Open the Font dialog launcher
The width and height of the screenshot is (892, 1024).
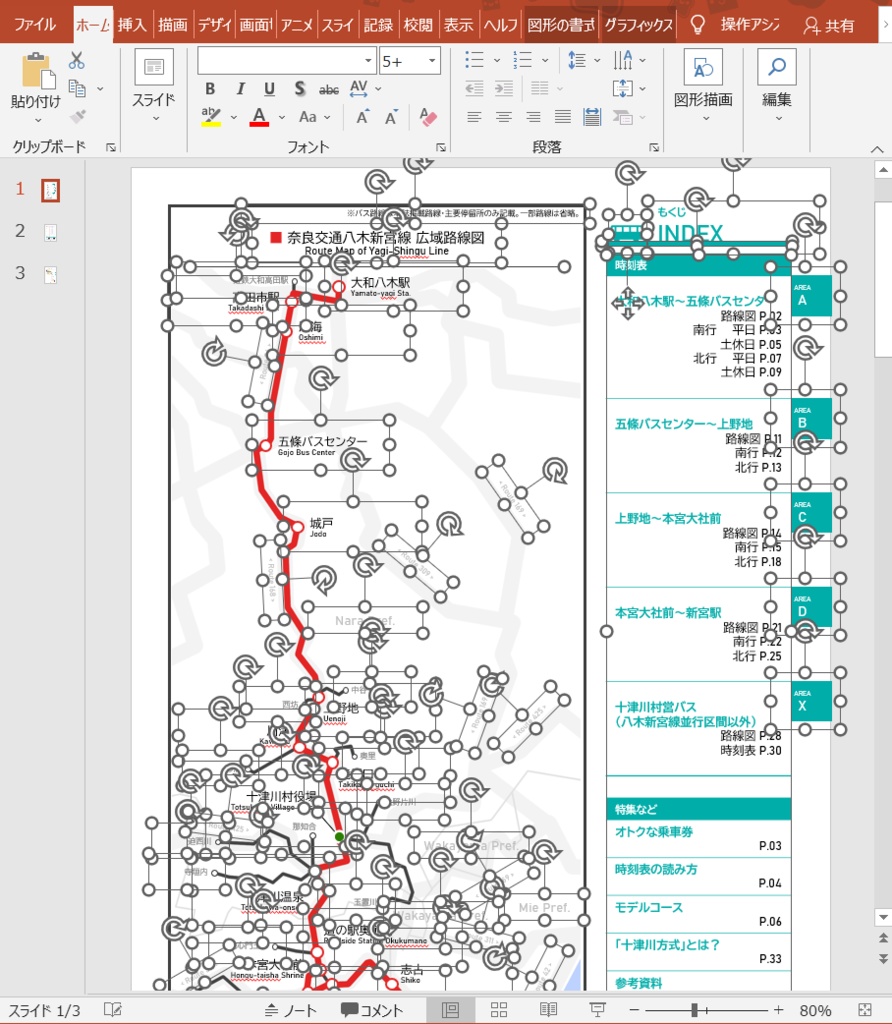coord(441,148)
